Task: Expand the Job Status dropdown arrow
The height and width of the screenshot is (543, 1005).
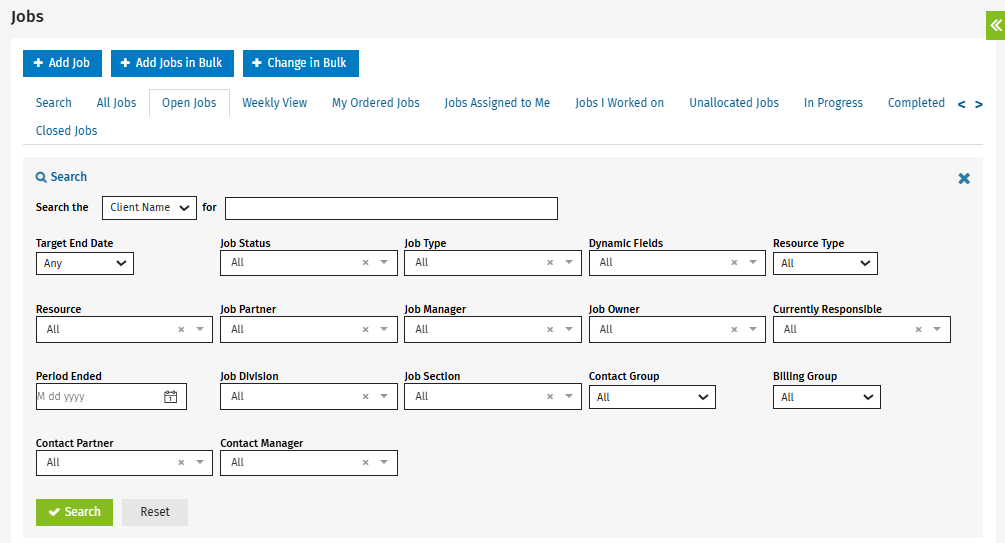Action: click(384, 262)
